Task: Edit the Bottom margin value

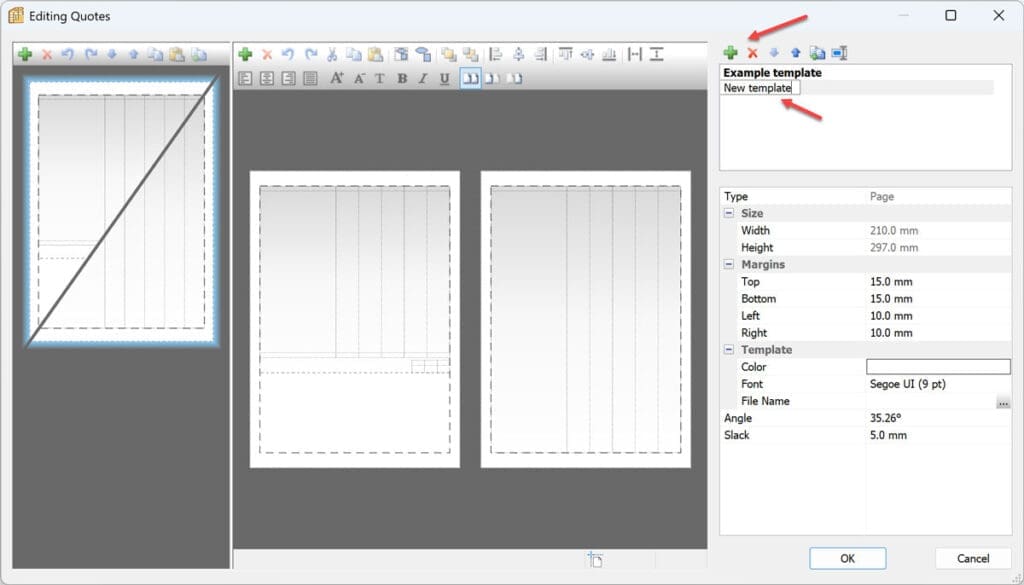Action: [938, 298]
